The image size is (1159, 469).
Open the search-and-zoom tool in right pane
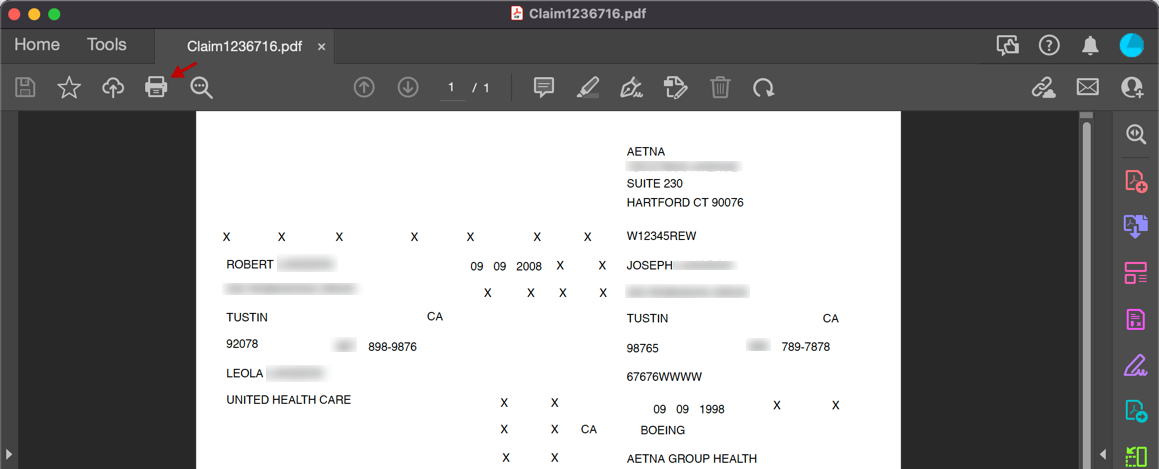click(x=1135, y=133)
